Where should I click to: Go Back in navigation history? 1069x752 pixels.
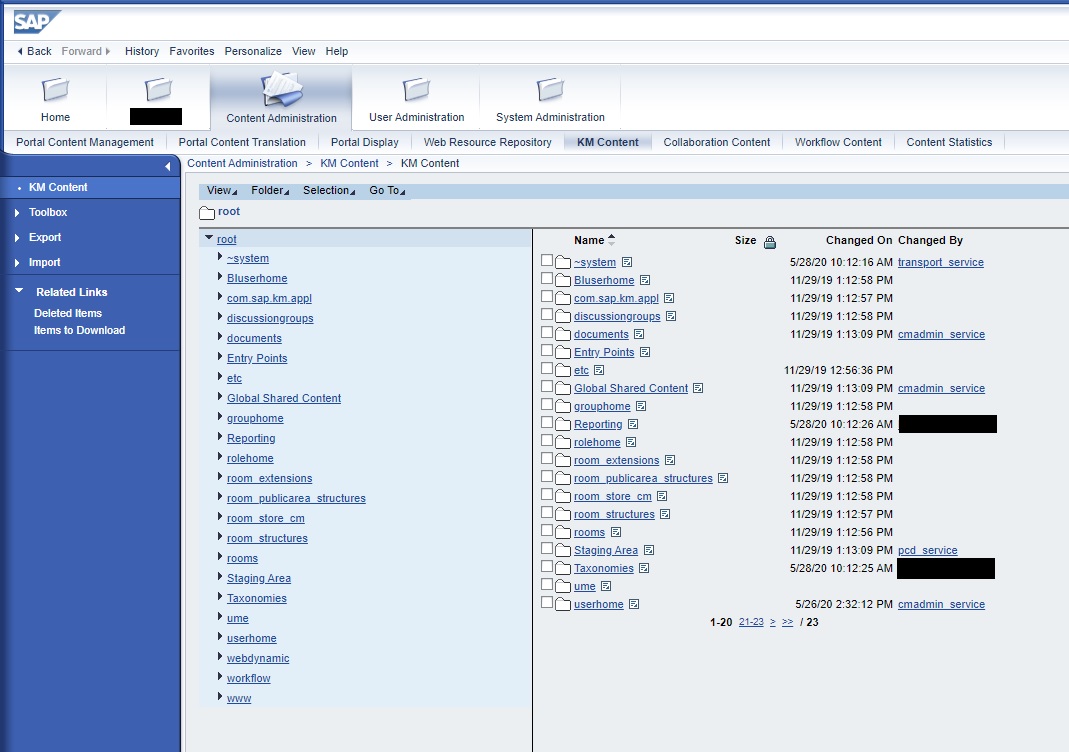point(34,51)
